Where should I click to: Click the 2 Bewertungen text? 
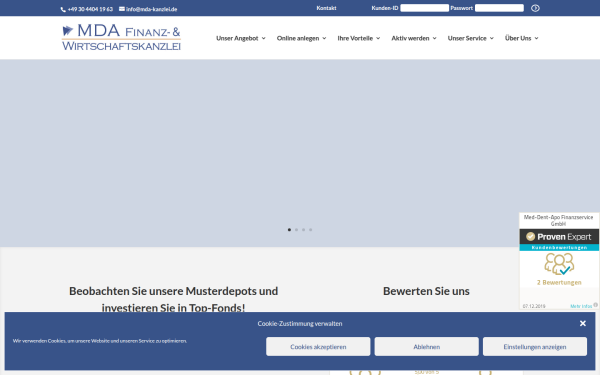coord(559,282)
